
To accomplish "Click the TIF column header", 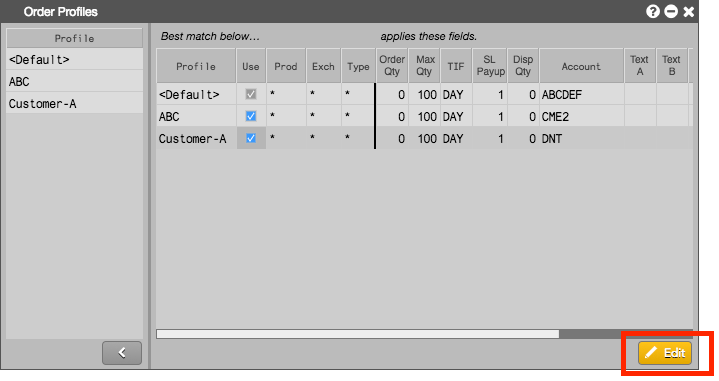I will click(x=456, y=66).
